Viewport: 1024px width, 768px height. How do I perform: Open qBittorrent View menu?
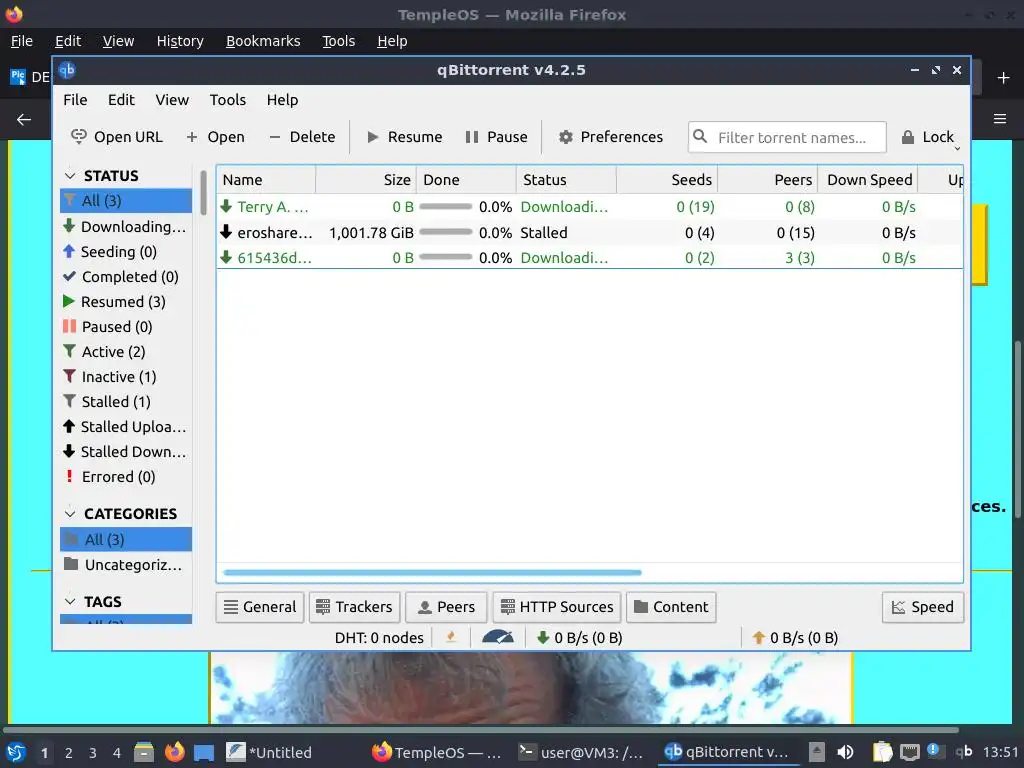point(172,100)
